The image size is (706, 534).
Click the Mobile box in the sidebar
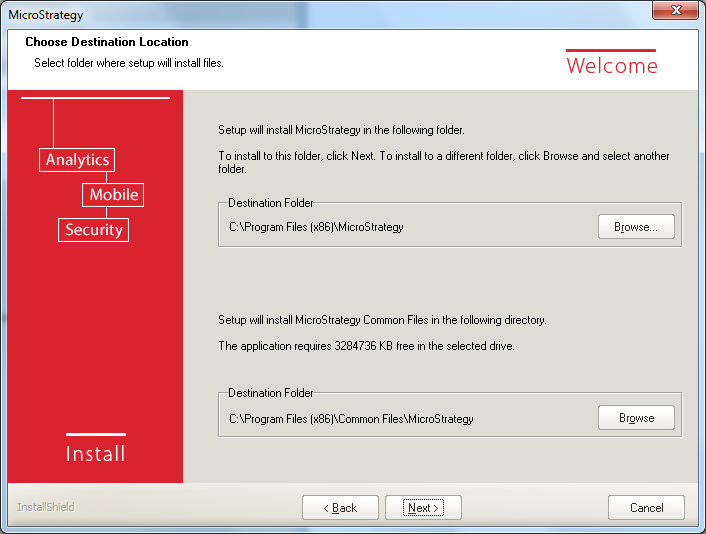pos(113,195)
